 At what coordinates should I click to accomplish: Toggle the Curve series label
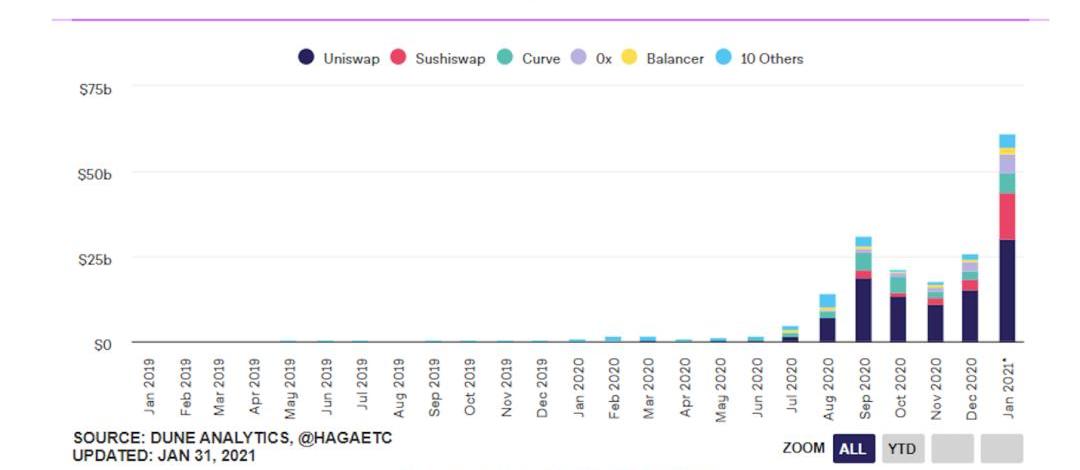click(x=541, y=59)
